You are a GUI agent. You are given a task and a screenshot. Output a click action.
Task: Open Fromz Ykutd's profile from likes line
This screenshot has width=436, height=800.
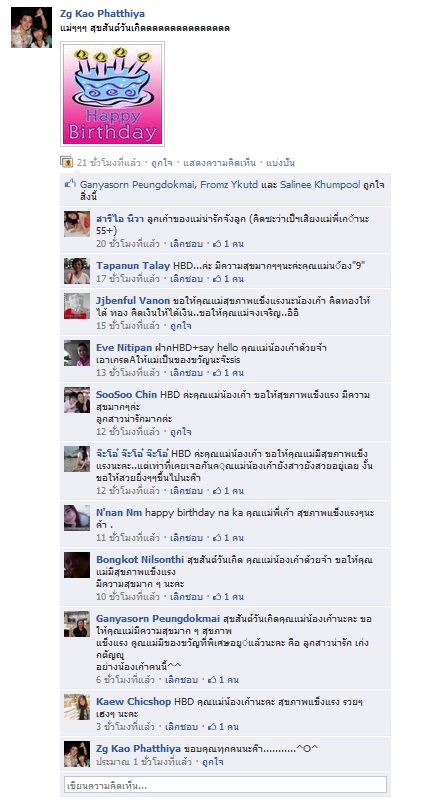(229, 184)
